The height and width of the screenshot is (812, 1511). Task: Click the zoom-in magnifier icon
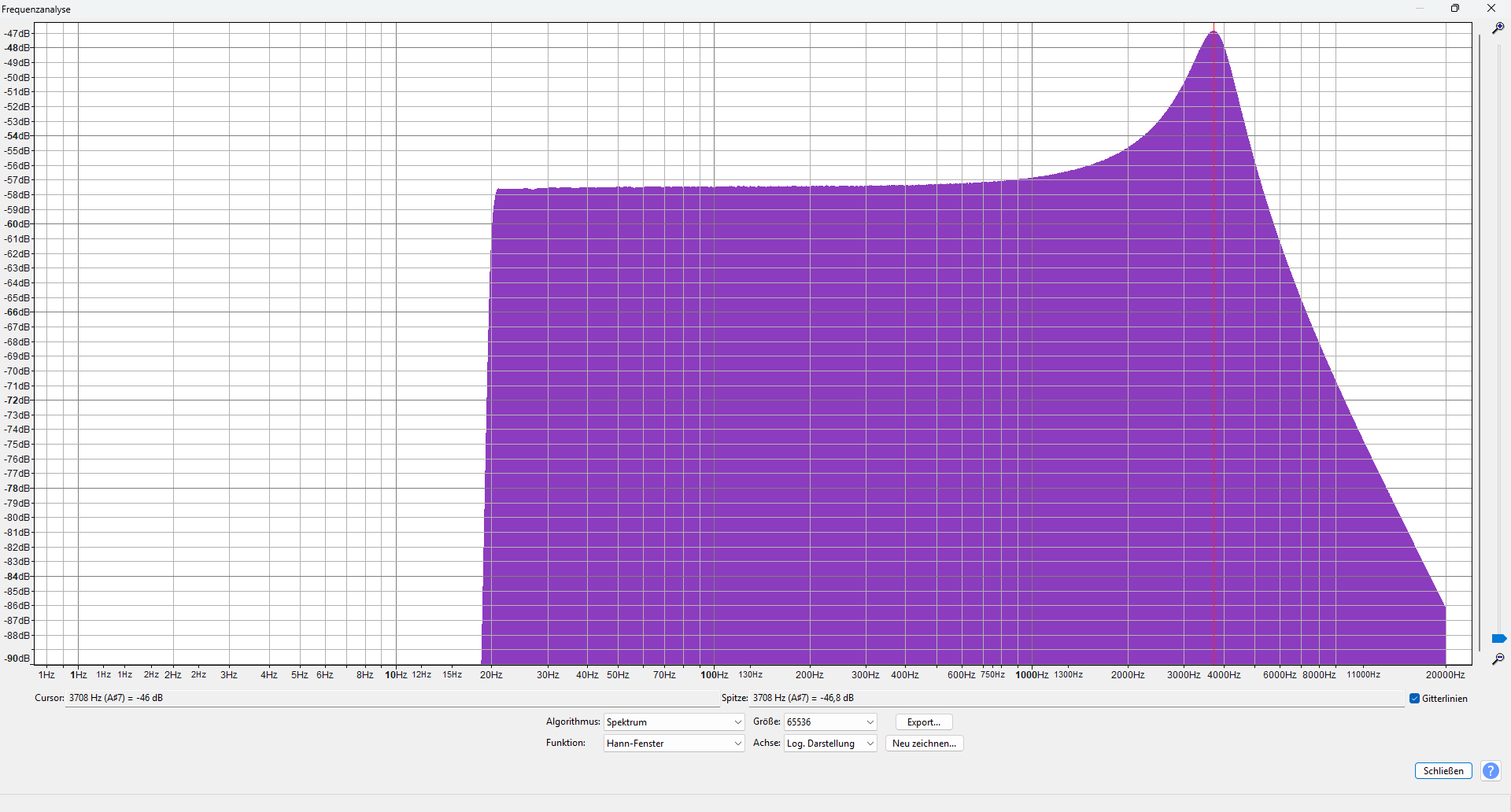click(x=1498, y=28)
